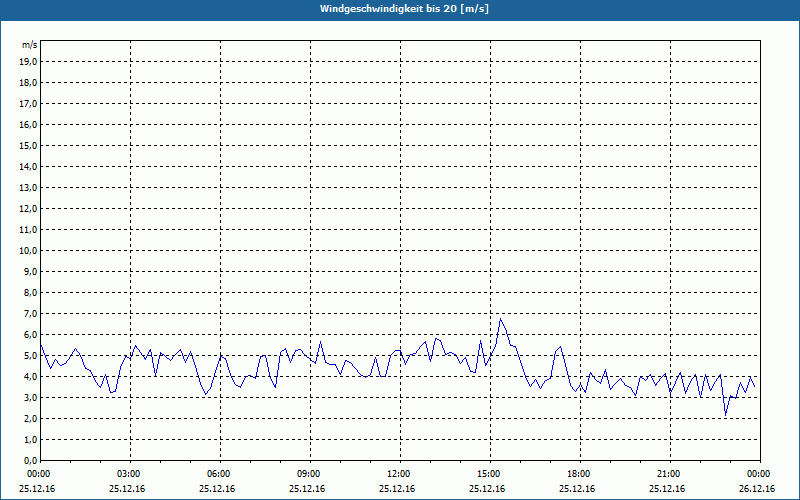Select the 2,0 y-axis label
This screenshot has height=500, width=800.
[x=30, y=419]
